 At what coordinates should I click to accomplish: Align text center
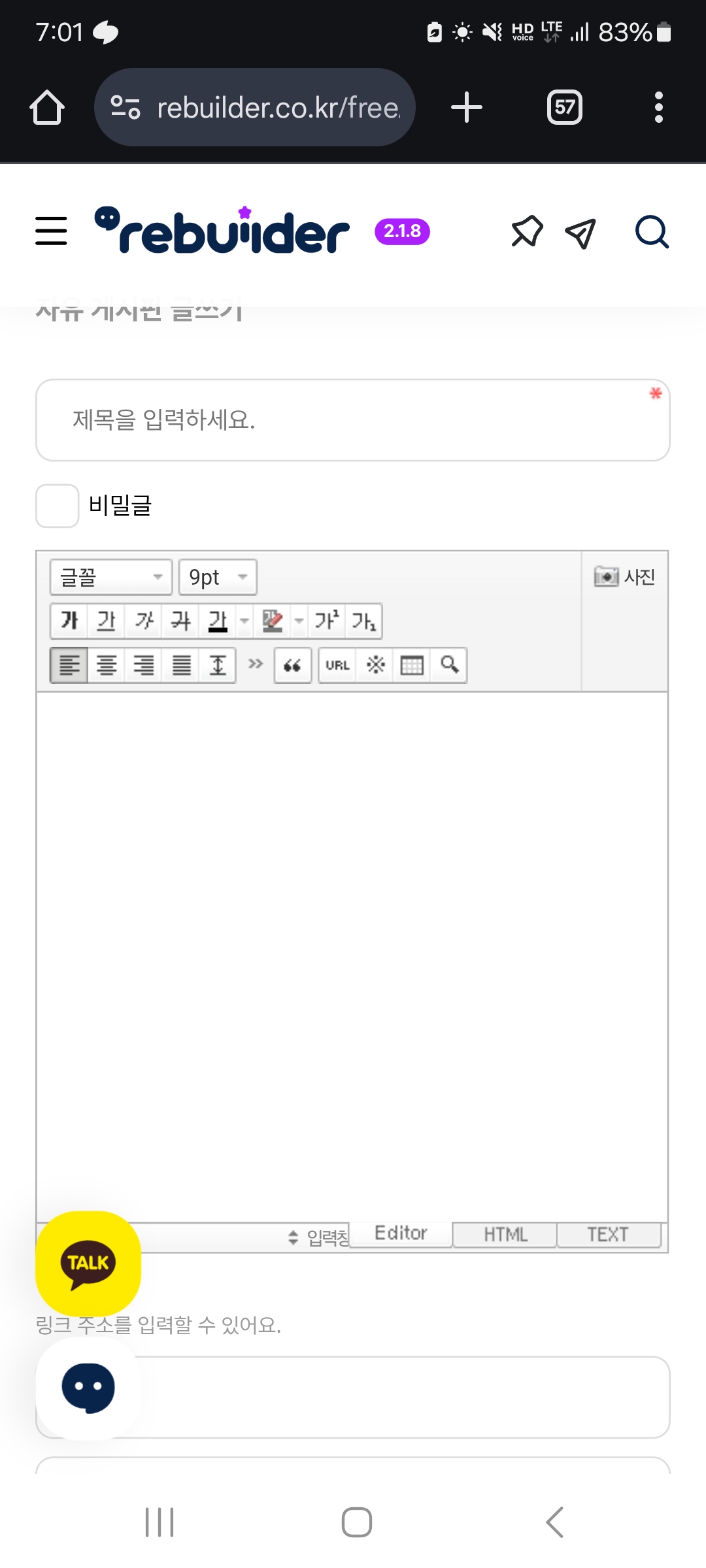tap(107, 665)
